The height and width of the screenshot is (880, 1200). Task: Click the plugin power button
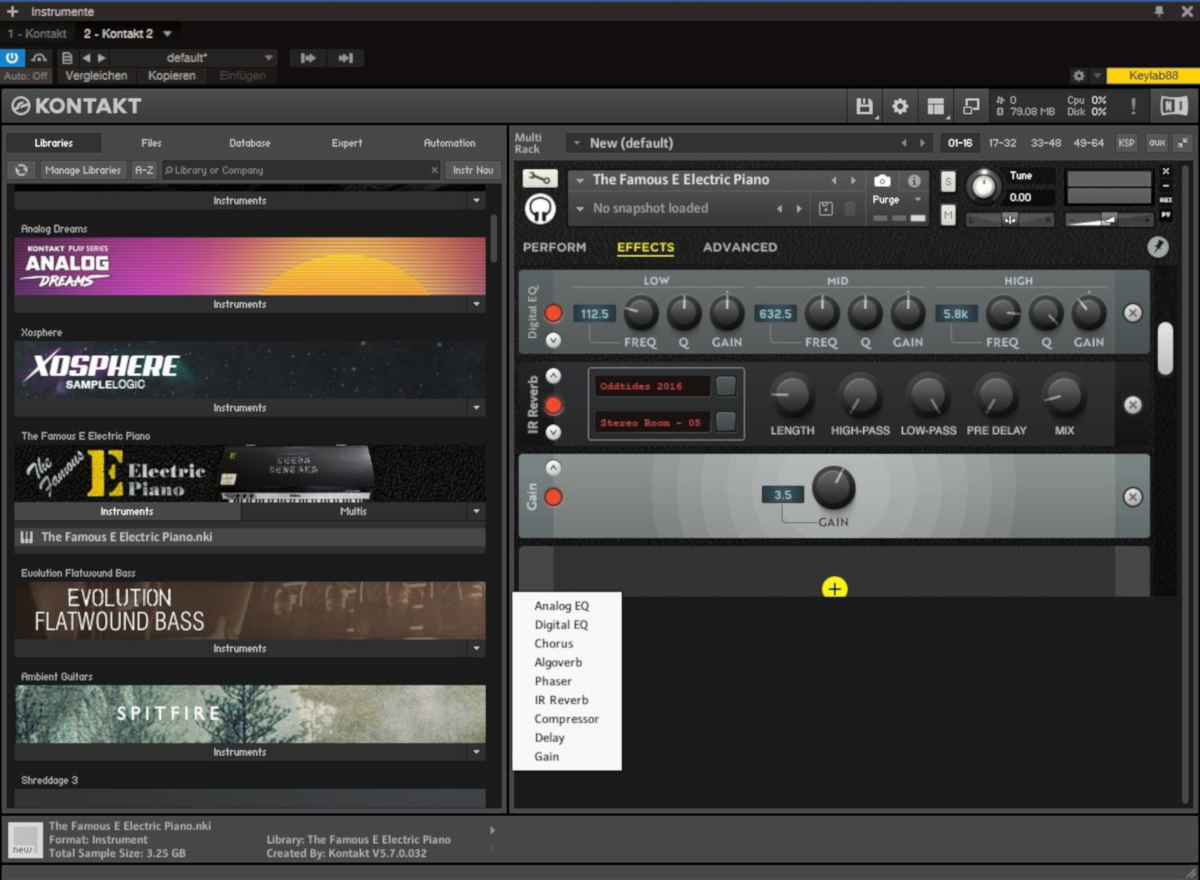click(13, 58)
